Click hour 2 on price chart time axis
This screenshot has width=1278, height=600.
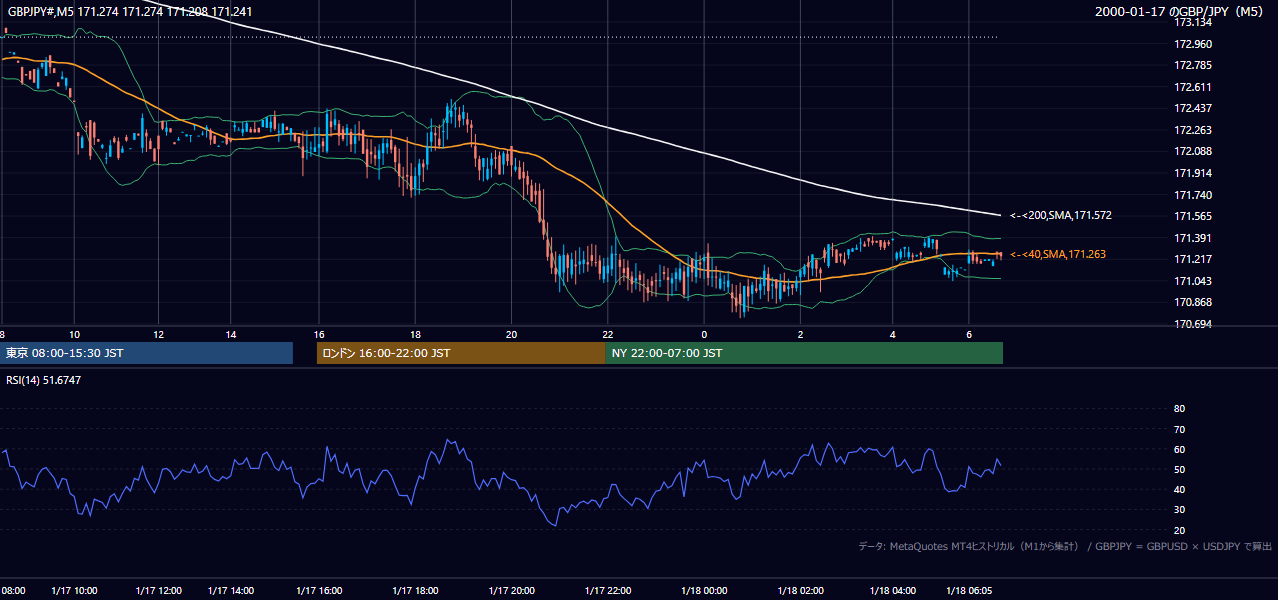pos(800,334)
